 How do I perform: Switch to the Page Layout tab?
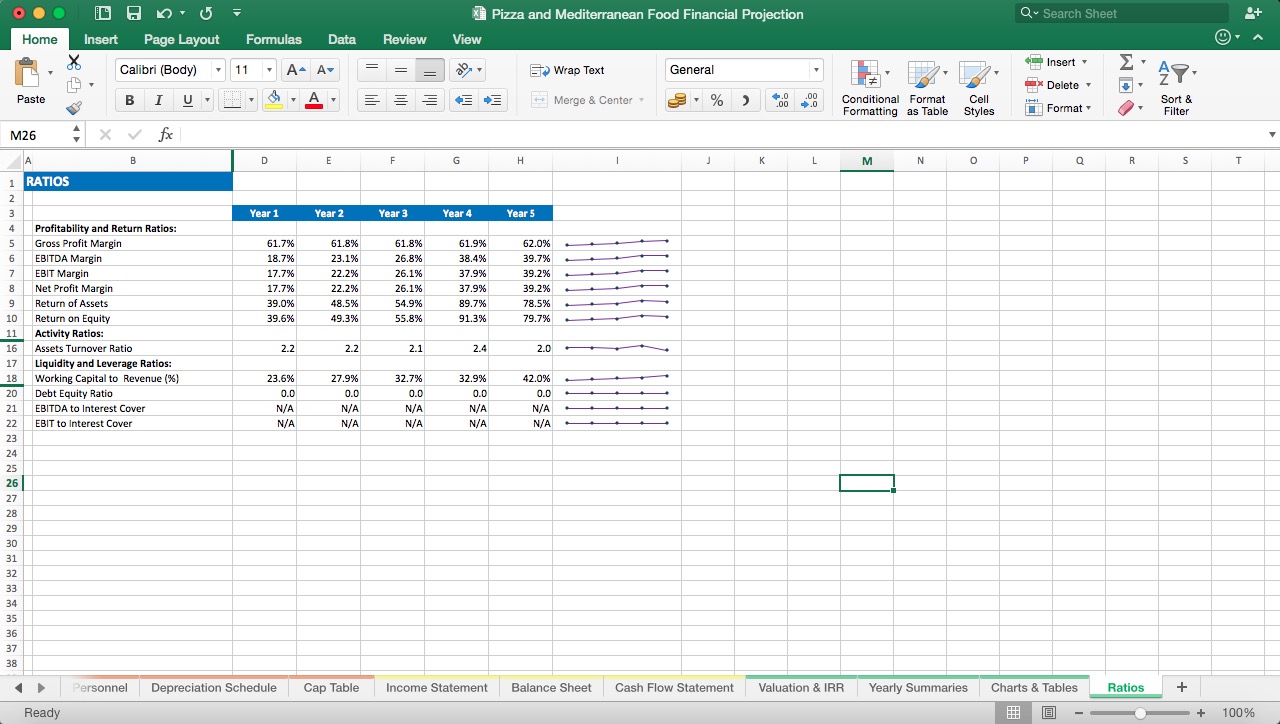coord(181,39)
